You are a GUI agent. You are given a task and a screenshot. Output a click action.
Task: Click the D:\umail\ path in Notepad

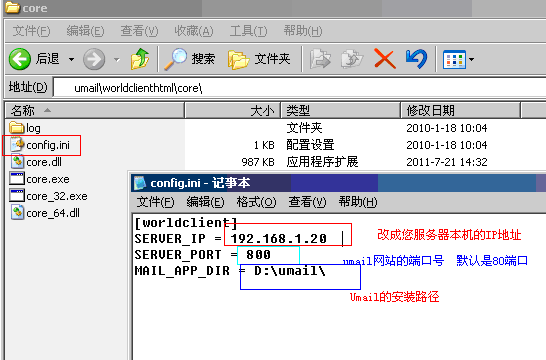[x=290, y=271]
